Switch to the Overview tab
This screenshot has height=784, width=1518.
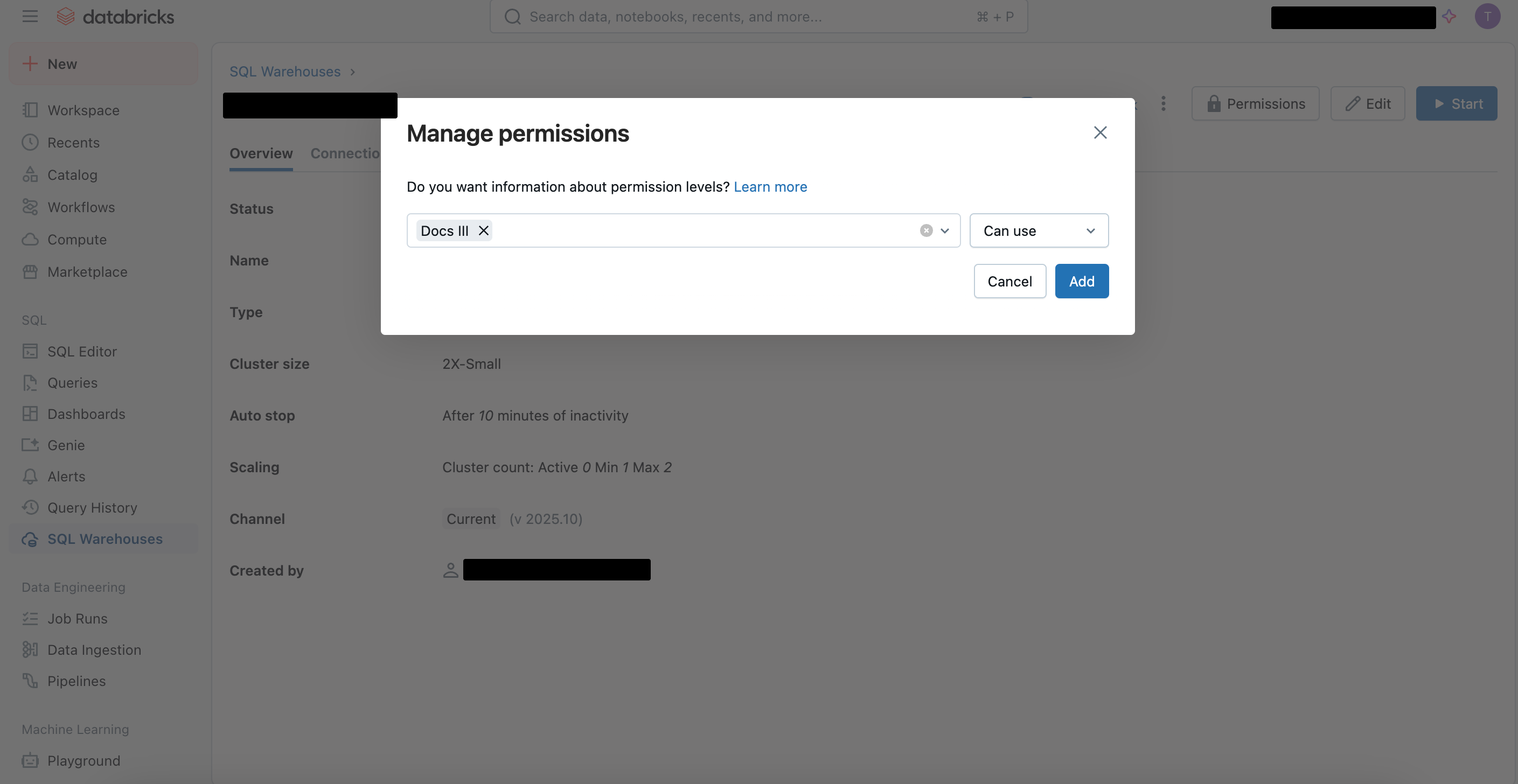tap(261, 153)
